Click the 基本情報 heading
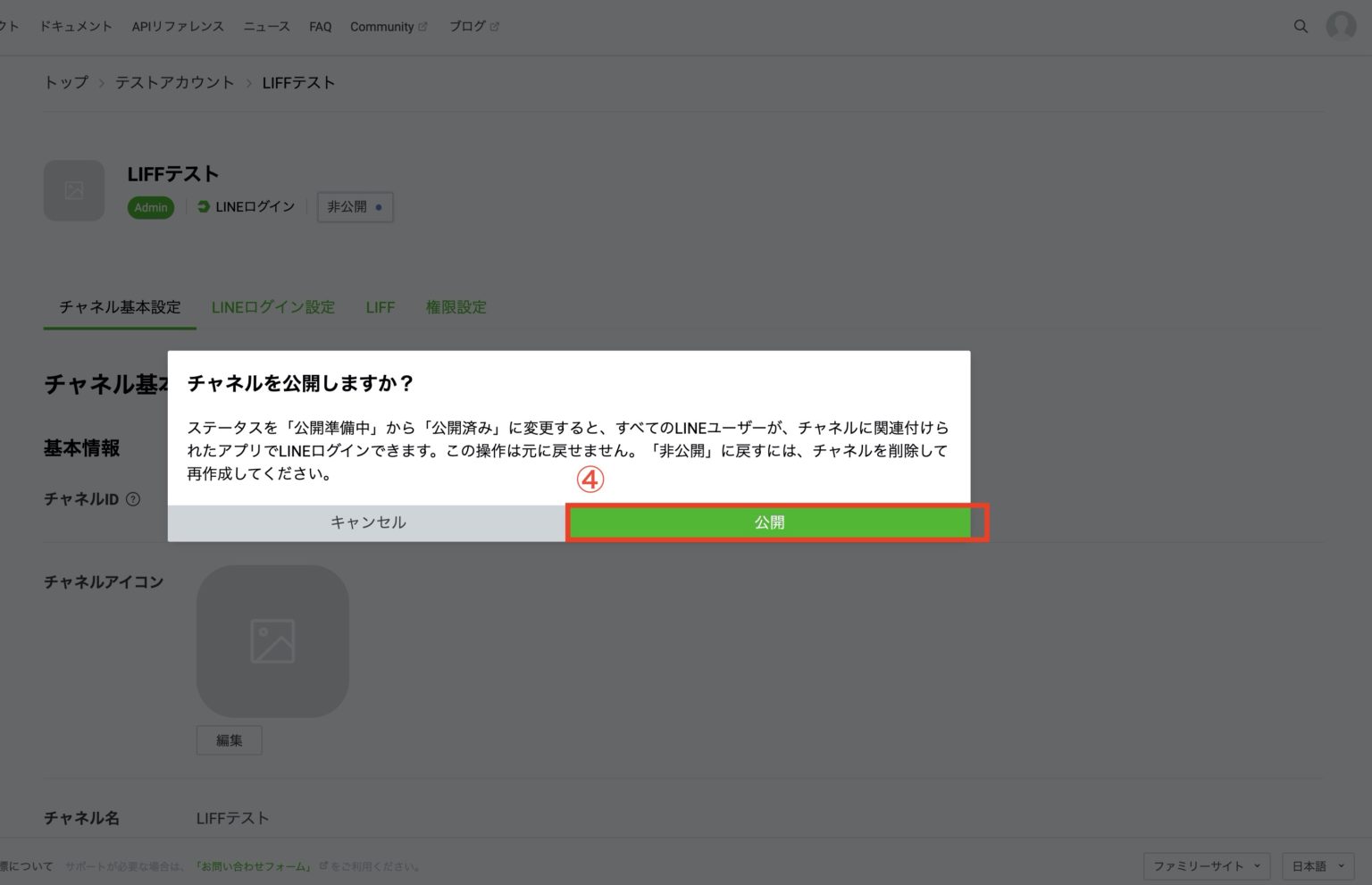 (82, 448)
